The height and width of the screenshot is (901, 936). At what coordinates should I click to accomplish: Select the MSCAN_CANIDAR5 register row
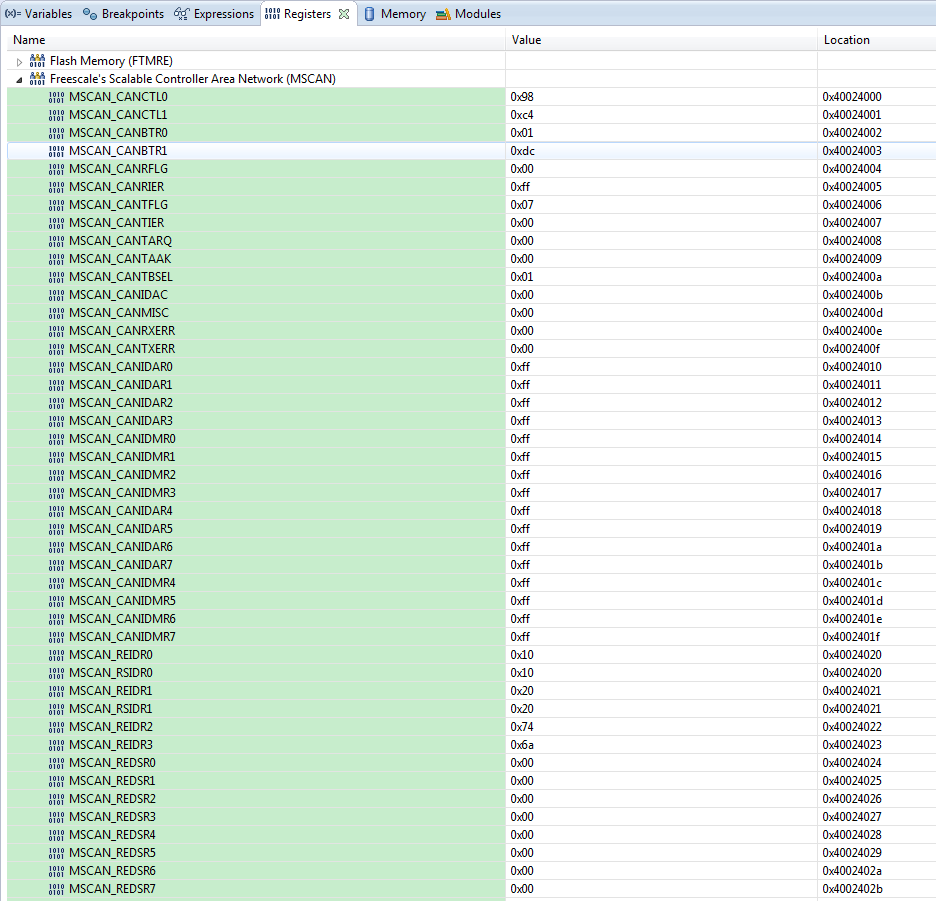coord(472,529)
